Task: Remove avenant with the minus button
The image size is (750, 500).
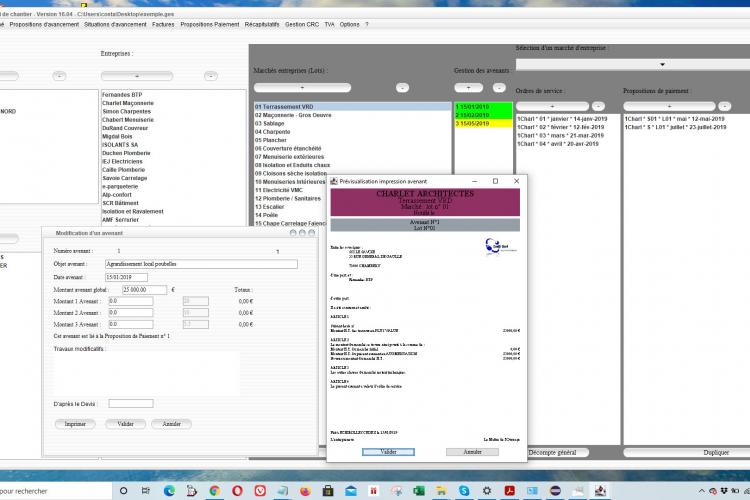Action: click(499, 88)
